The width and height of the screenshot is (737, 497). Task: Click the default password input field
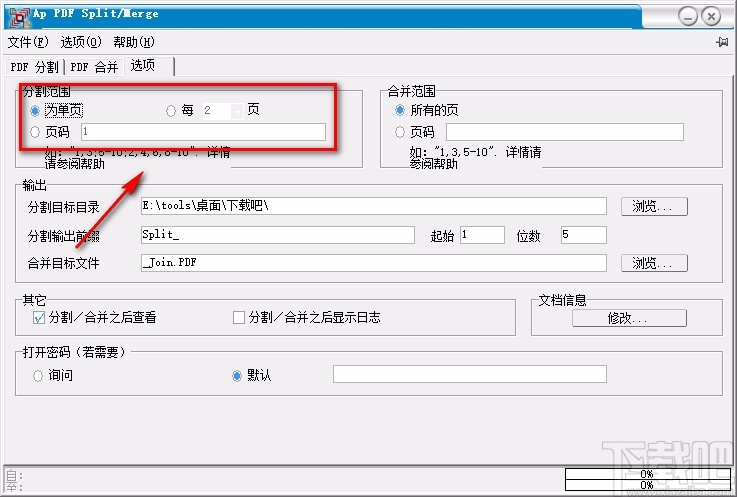pyautogui.click(x=470, y=374)
